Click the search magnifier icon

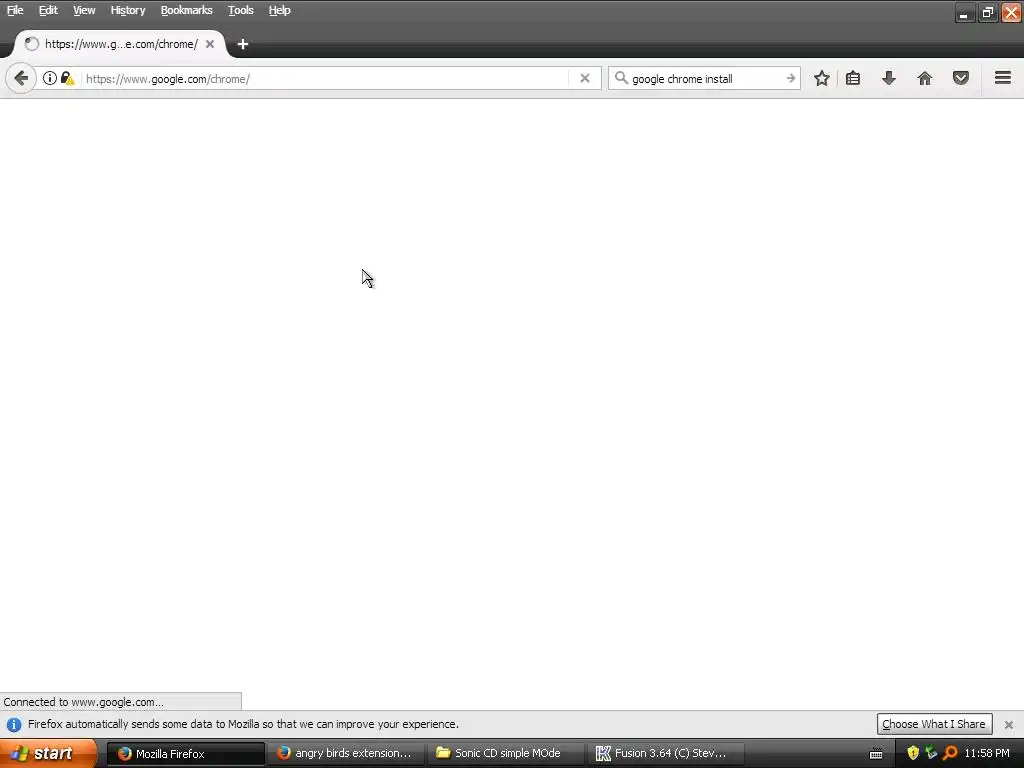tap(621, 78)
